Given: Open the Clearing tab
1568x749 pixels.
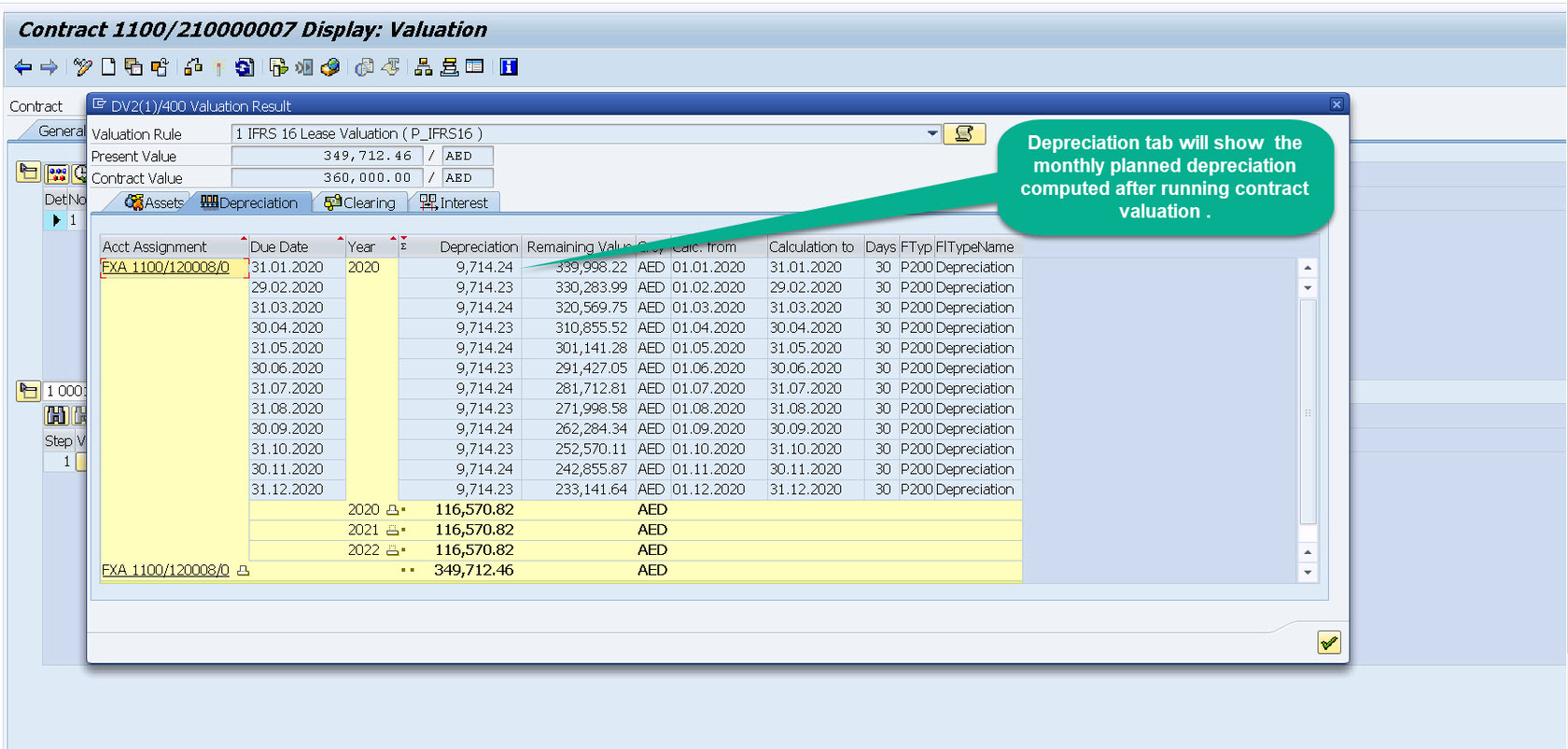Looking at the screenshot, I should (x=359, y=202).
